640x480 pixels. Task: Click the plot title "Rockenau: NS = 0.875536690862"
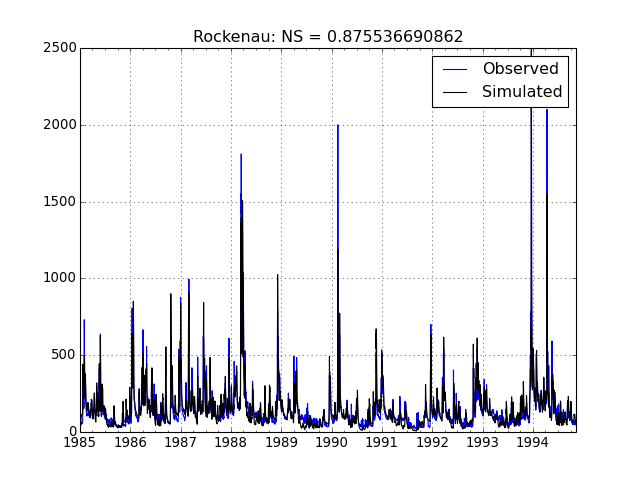pyautogui.click(x=328, y=37)
